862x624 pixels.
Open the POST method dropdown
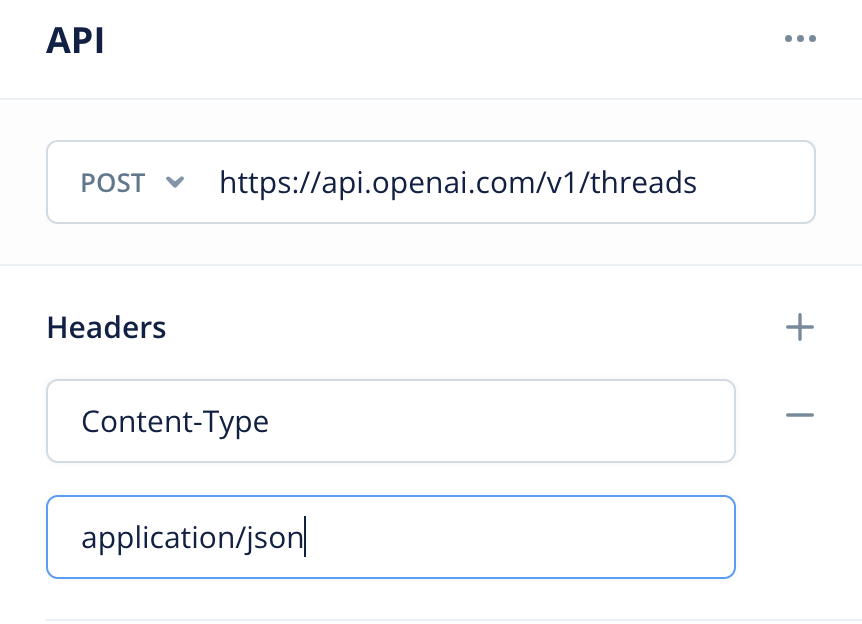coord(132,182)
